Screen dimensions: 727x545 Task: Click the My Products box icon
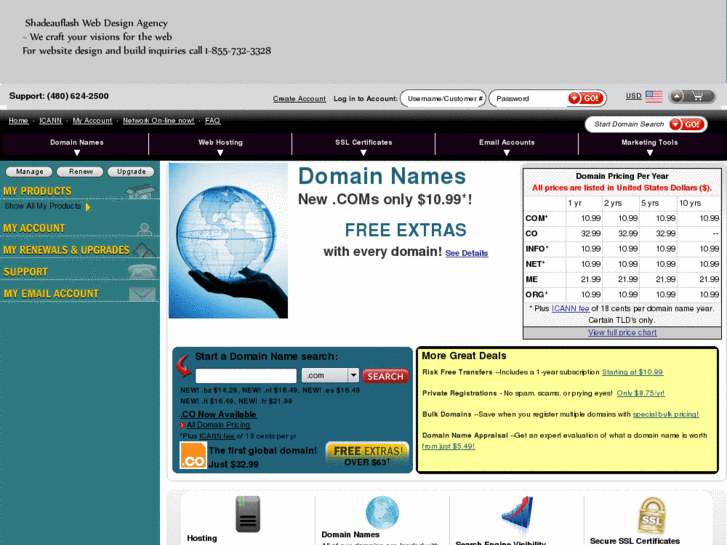click(x=141, y=191)
